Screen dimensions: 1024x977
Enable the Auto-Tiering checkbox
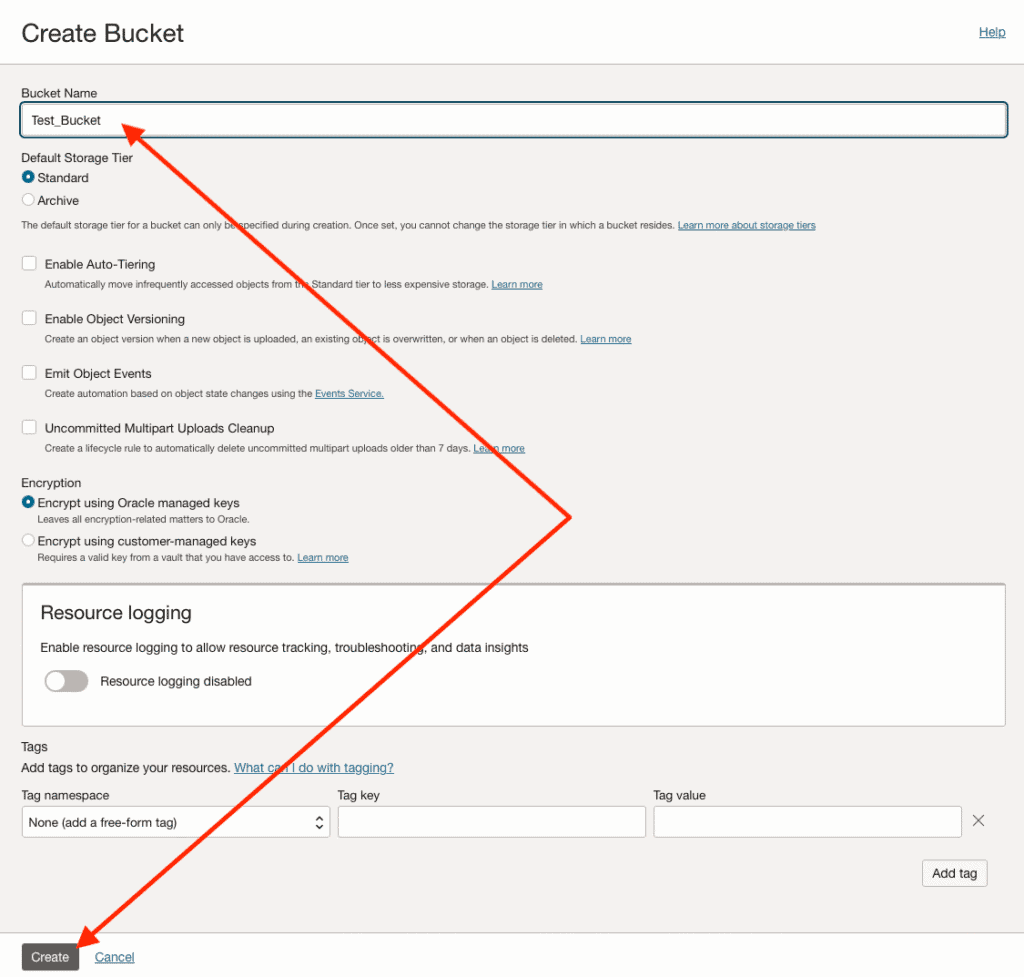[x=29, y=264]
